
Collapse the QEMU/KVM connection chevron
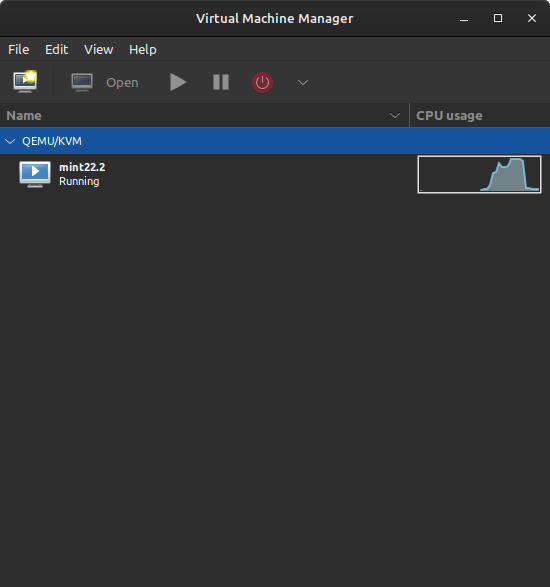point(10,141)
